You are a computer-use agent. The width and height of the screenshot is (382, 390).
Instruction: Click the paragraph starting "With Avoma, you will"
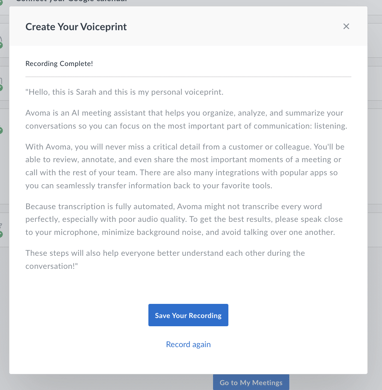pos(185,166)
